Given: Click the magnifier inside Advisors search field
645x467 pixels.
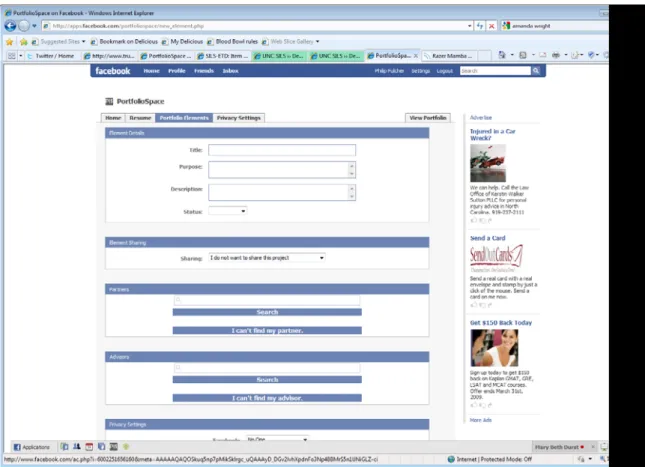Looking at the screenshot, I should [x=178, y=367].
